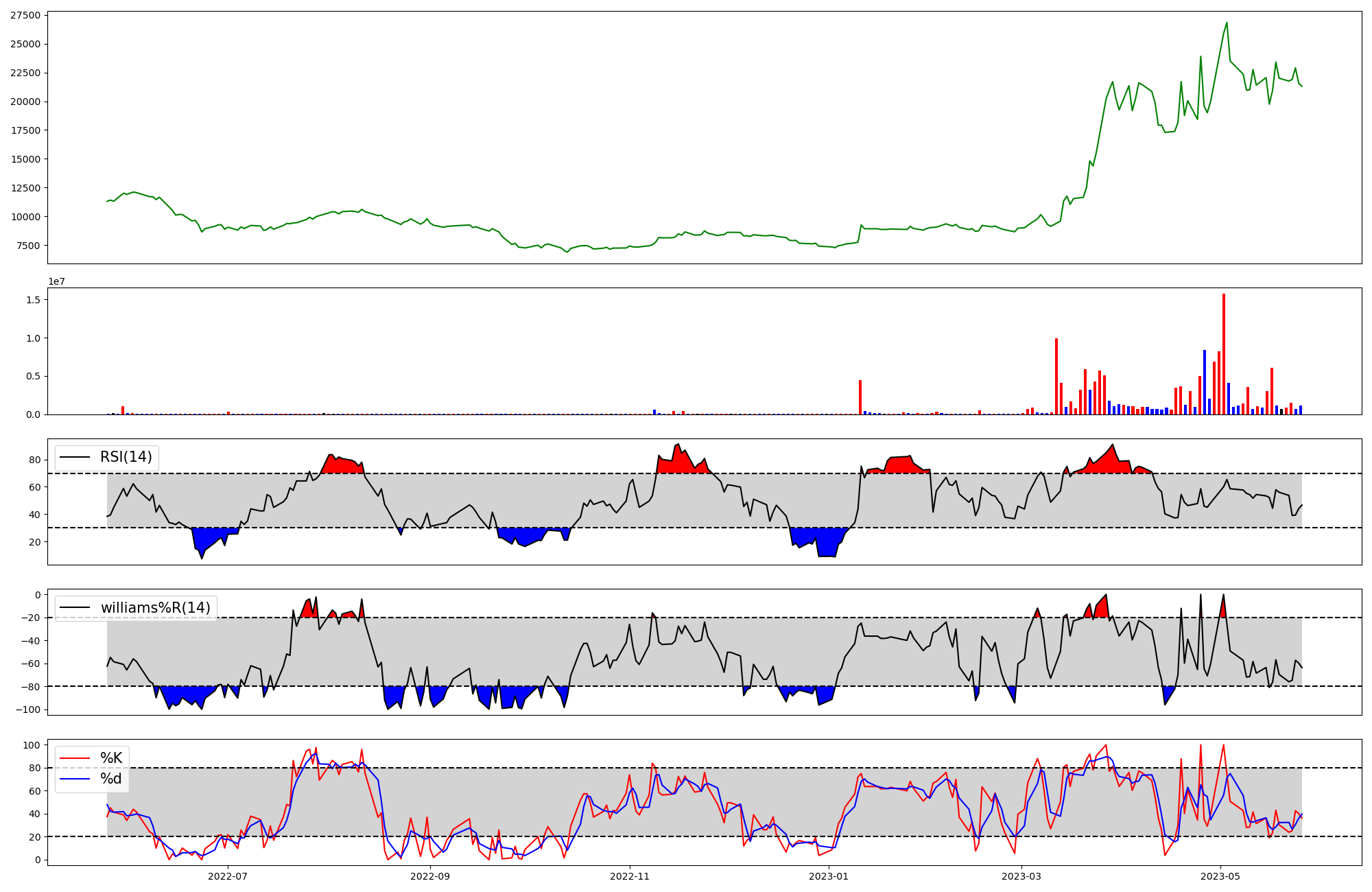Click the %d legend text
This screenshot has width=1372, height=892.
[111, 779]
